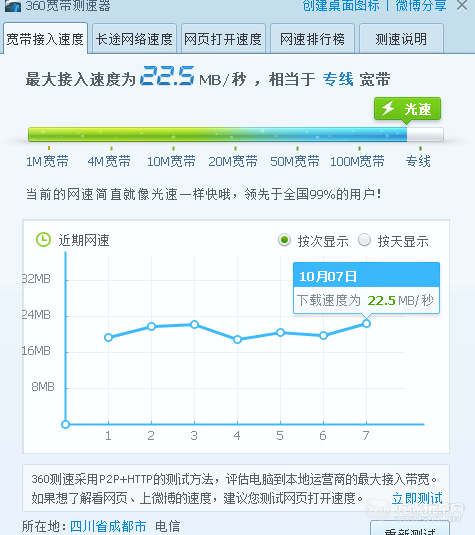Click the 立即测试 link
Viewport: 475px width, 535px height.
pyautogui.click(x=417, y=498)
